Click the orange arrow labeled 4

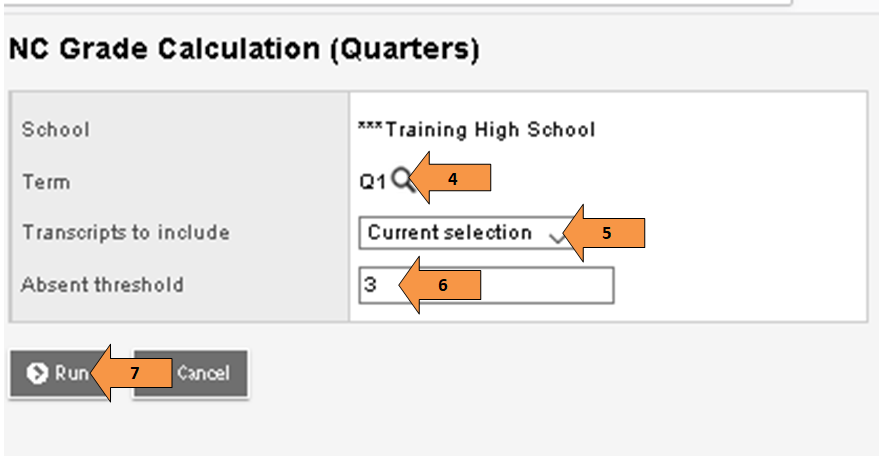(451, 178)
